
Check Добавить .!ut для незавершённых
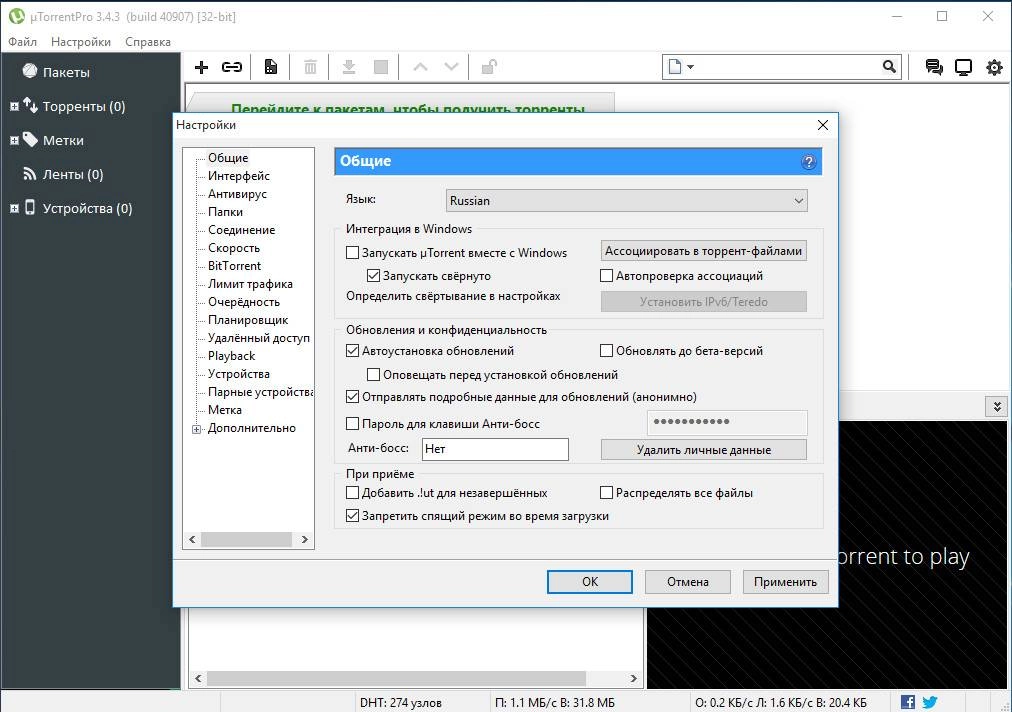coord(353,493)
